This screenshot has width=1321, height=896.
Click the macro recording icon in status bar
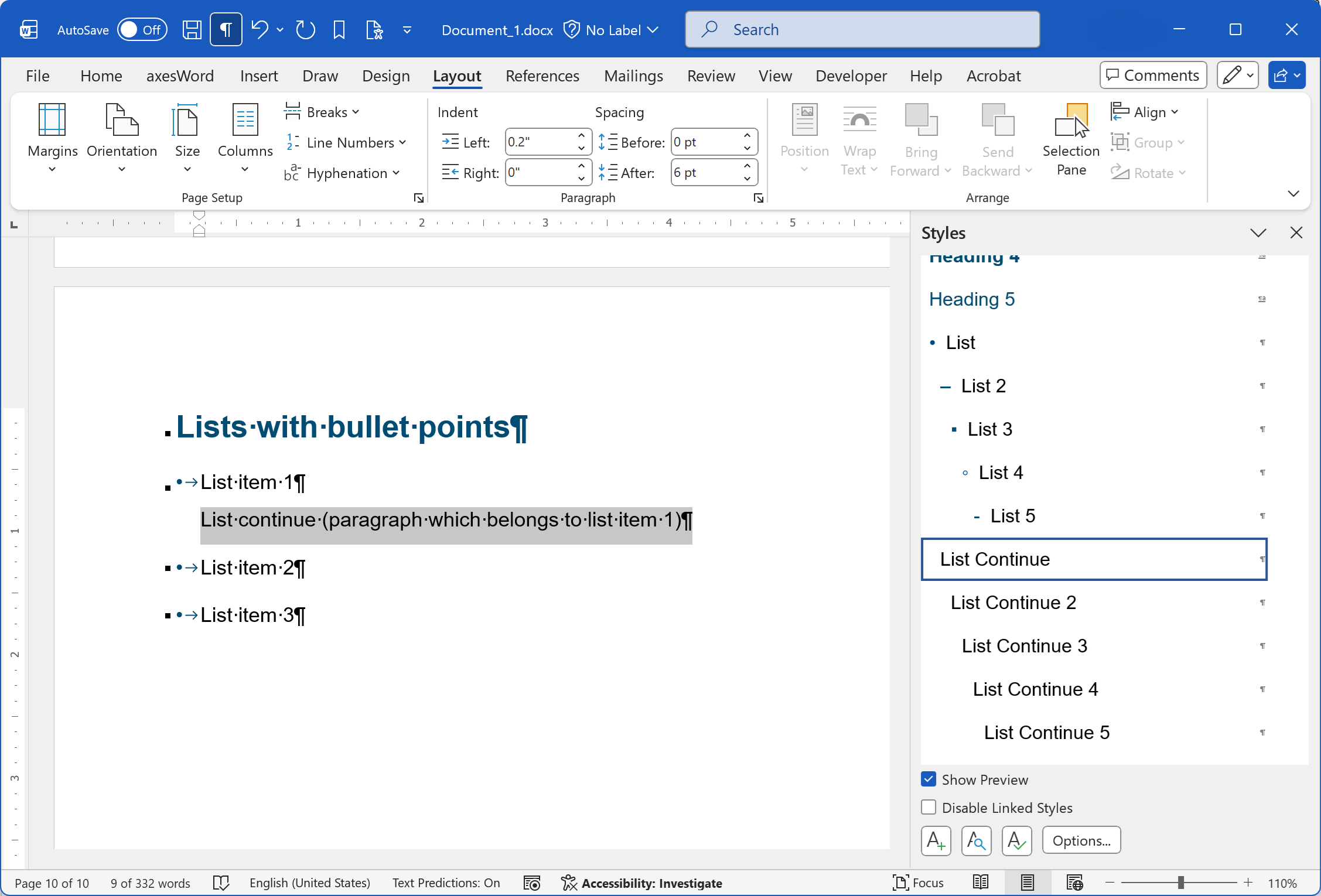tap(531, 883)
